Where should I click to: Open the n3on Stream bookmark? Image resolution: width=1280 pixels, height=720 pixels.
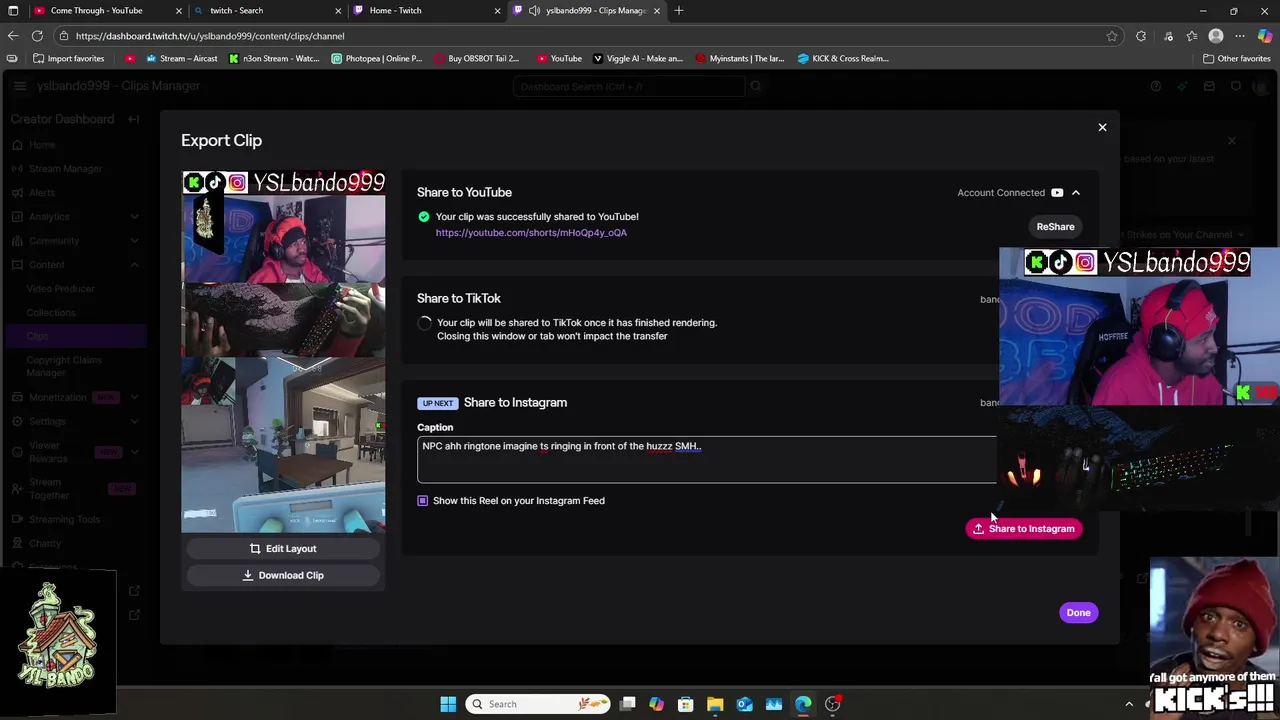[x=274, y=59]
